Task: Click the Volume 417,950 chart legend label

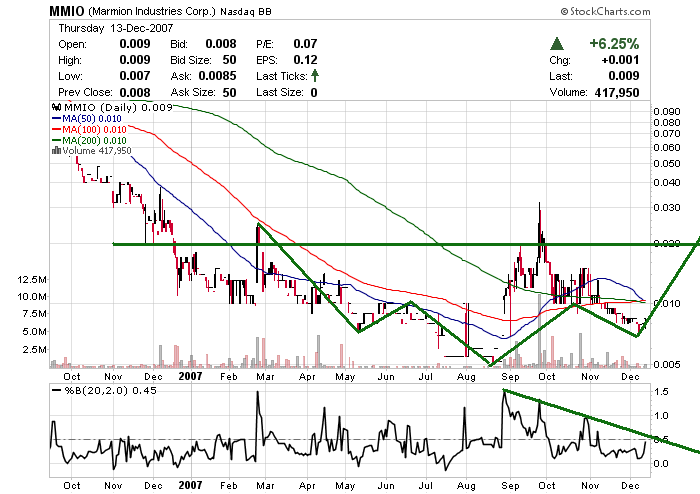Action: tap(97, 151)
